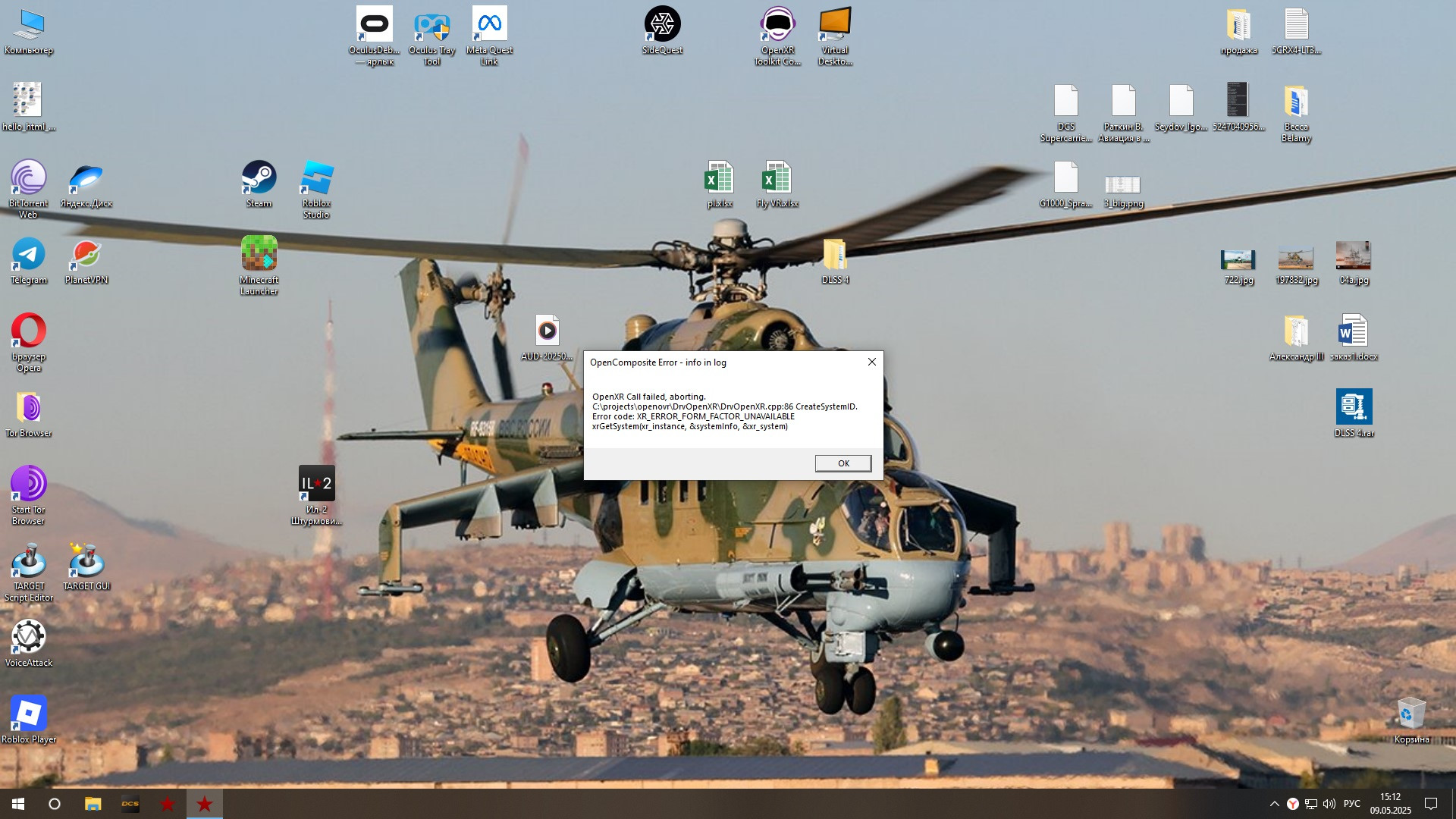Close the OpenComposite Error dialog
The image size is (1456, 819).
[x=871, y=362]
